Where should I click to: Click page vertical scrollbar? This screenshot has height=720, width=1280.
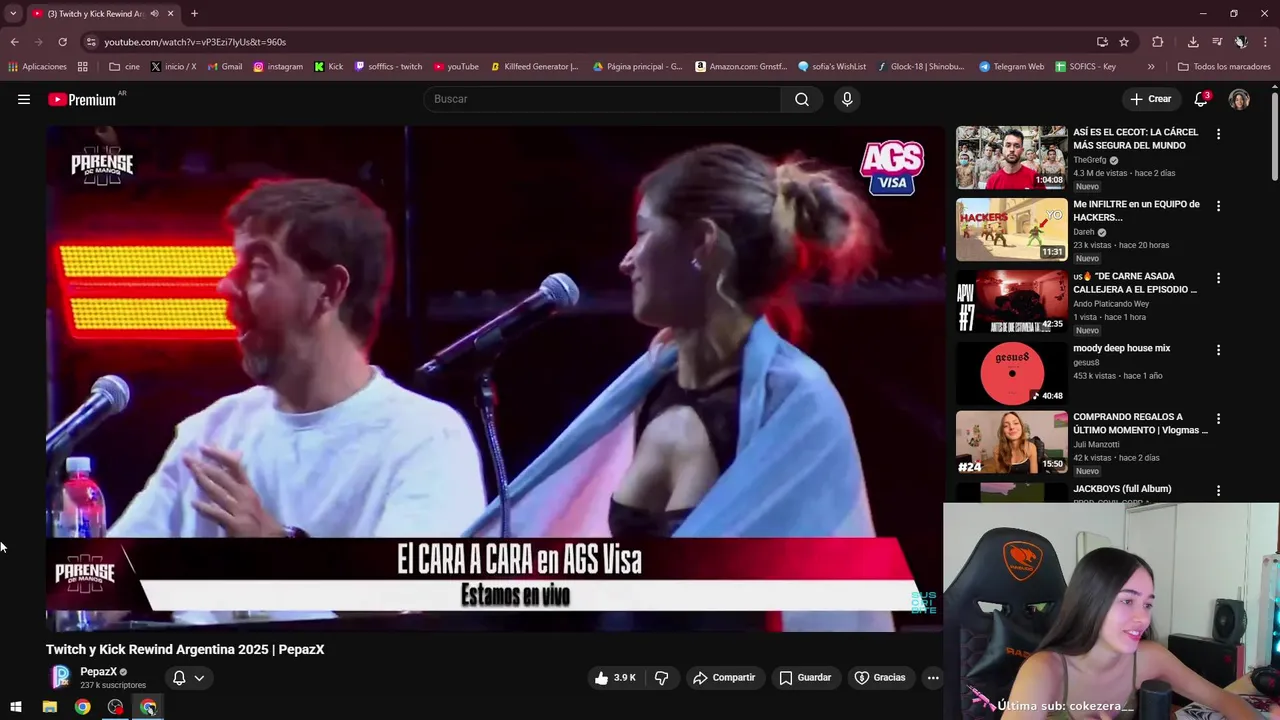tap(1275, 135)
